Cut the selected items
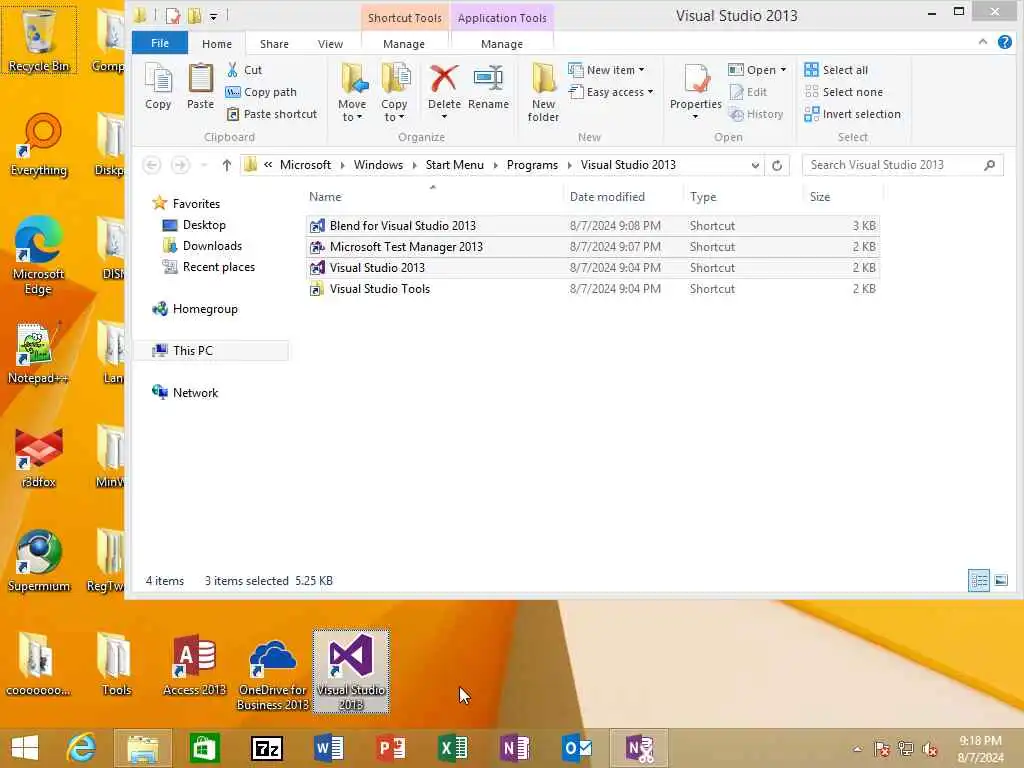 point(244,70)
